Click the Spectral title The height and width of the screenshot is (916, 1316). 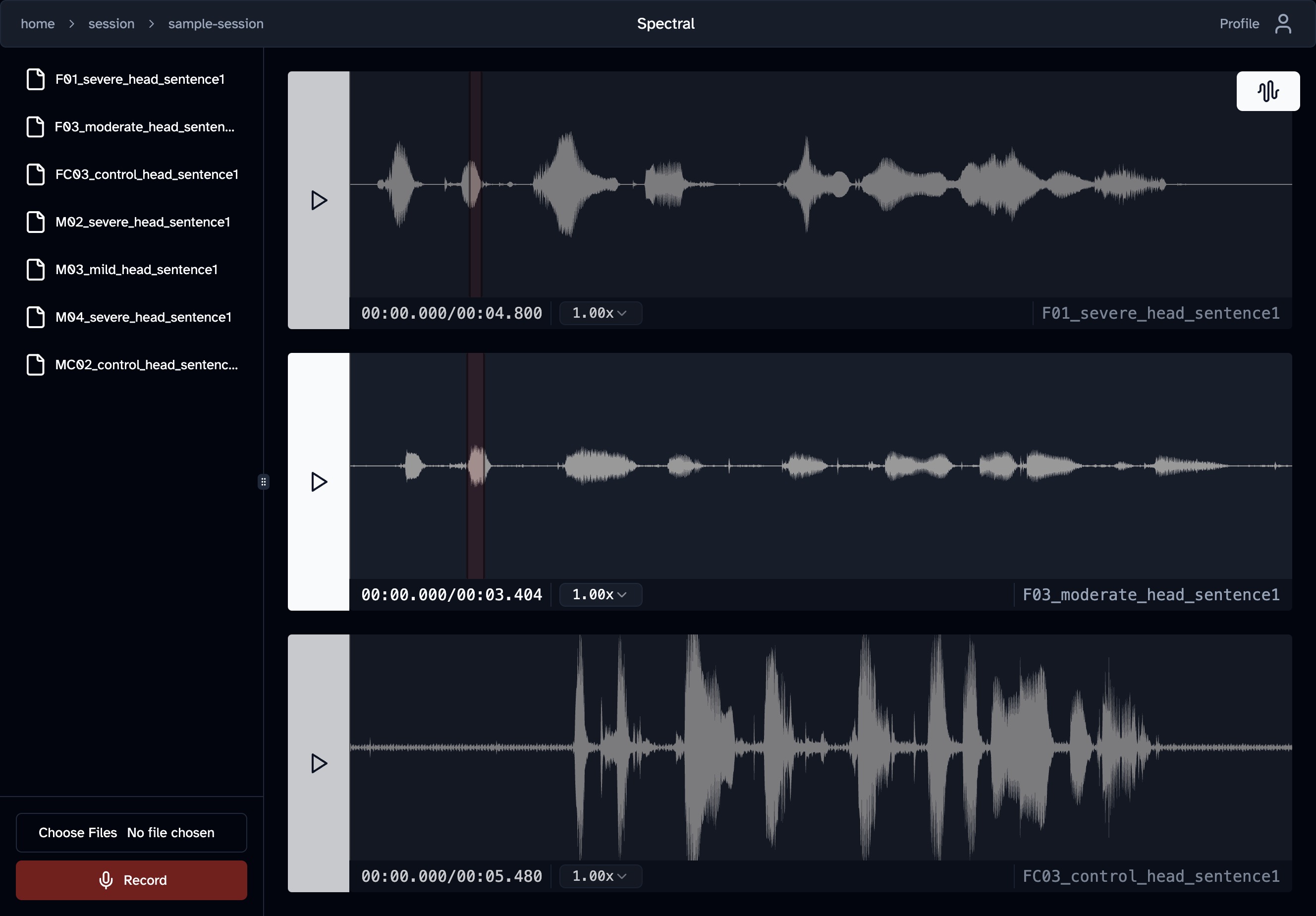click(665, 23)
